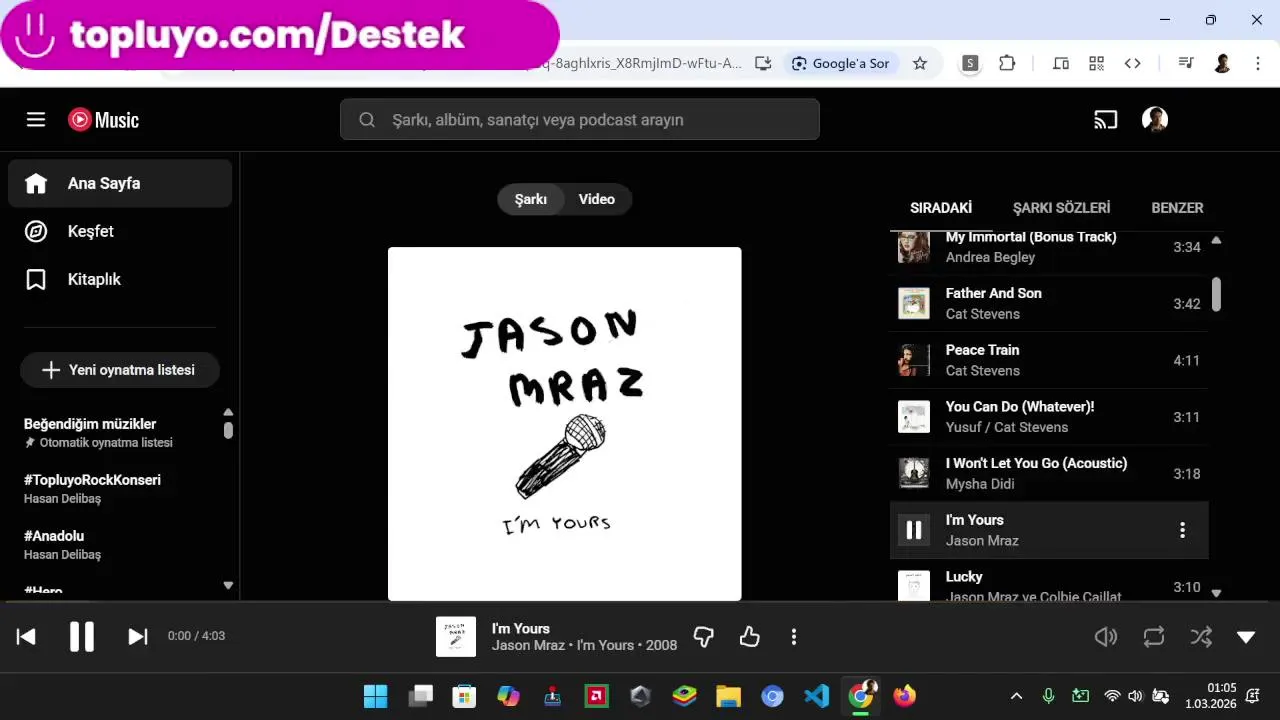The width and height of the screenshot is (1280, 720).
Task: Click the Jason Mraz album artwork
Action: (x=565, y=424)
